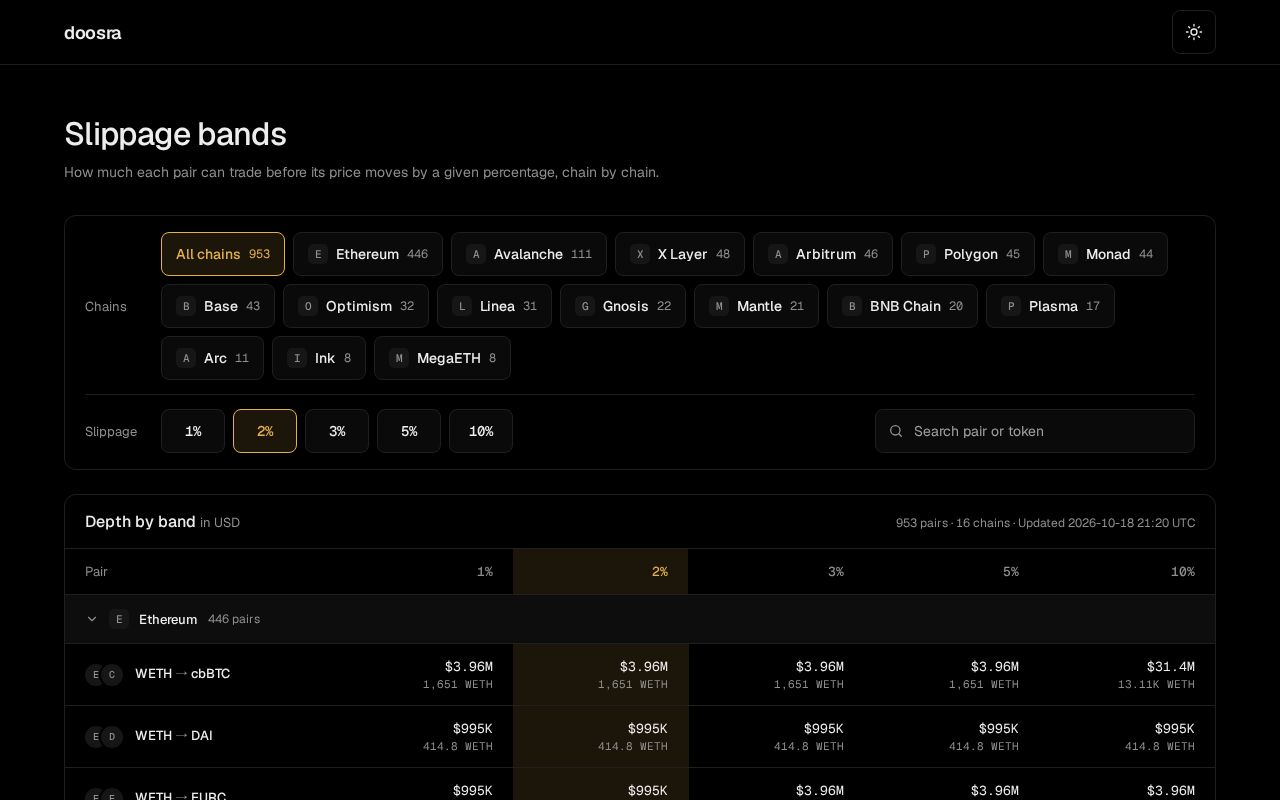Click the search magnifier icon

point(896,431)
